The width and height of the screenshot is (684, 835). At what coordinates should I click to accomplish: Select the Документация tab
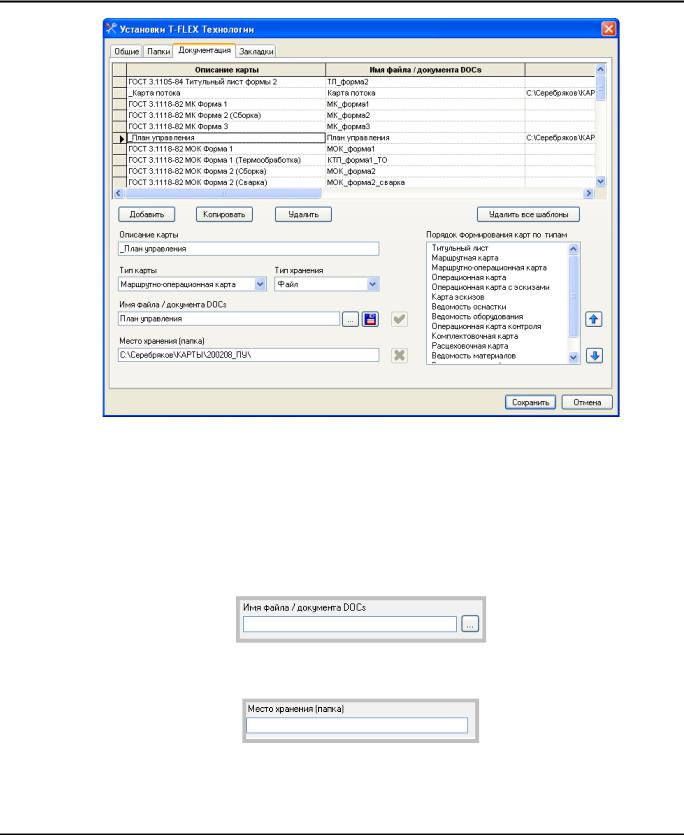[205, 50]
